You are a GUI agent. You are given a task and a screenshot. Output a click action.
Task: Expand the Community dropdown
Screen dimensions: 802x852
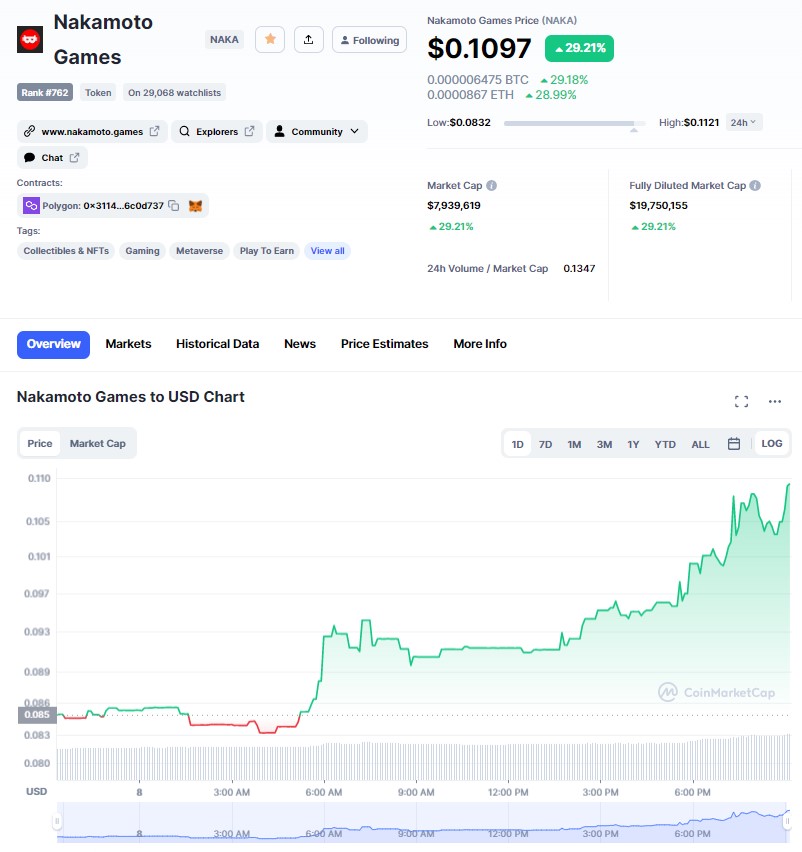(x=317, y=131)
